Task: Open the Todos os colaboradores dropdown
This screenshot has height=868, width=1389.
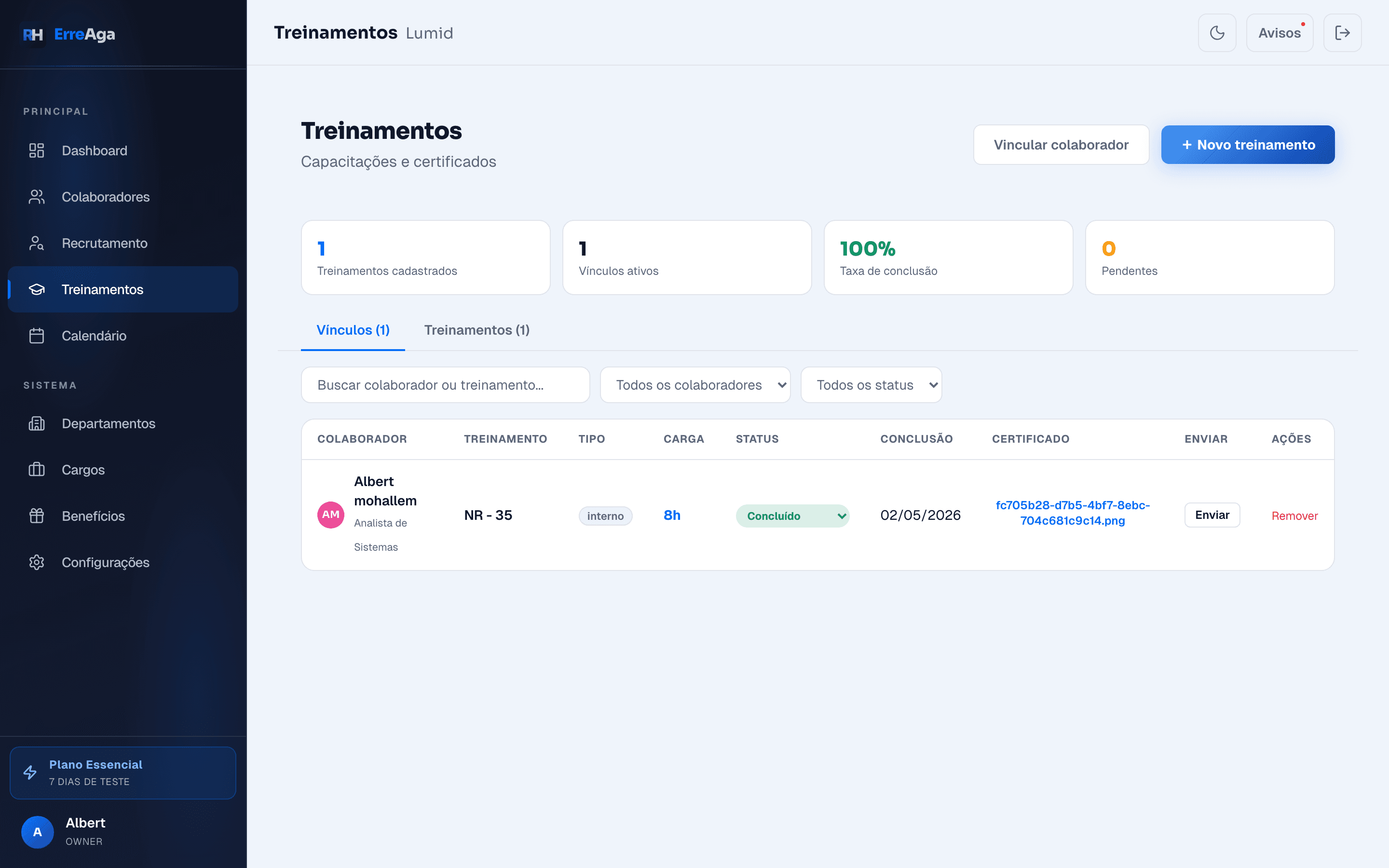Action: click(695, 385)
